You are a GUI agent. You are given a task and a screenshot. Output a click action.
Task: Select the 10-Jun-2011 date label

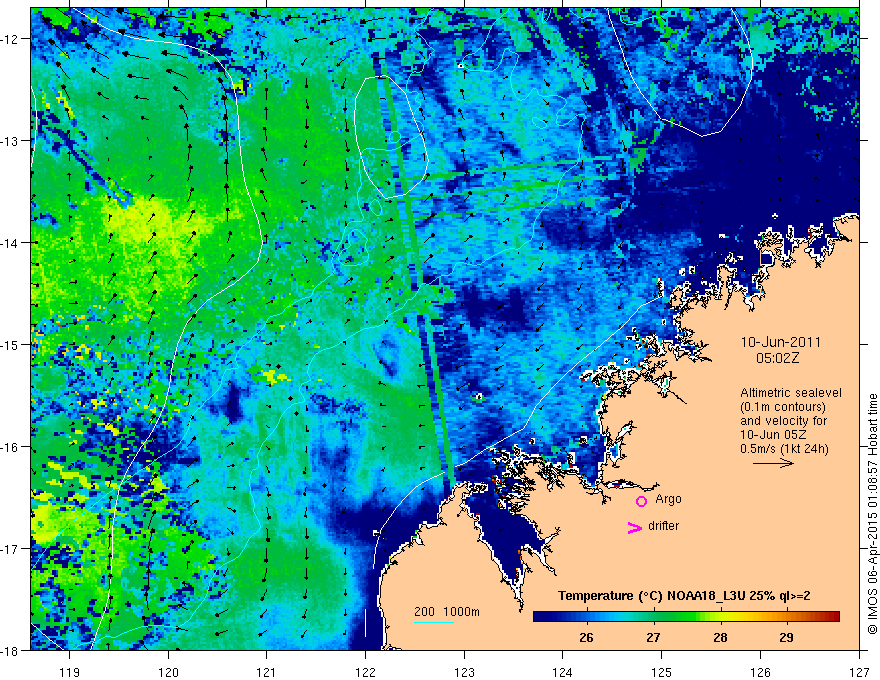[781, 342]
